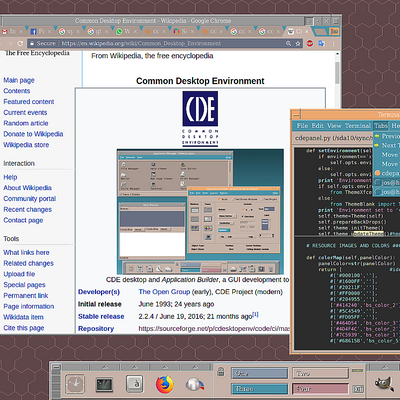
Task: Switch to the Gmail tab in Chrome
Action: (13, 31)
